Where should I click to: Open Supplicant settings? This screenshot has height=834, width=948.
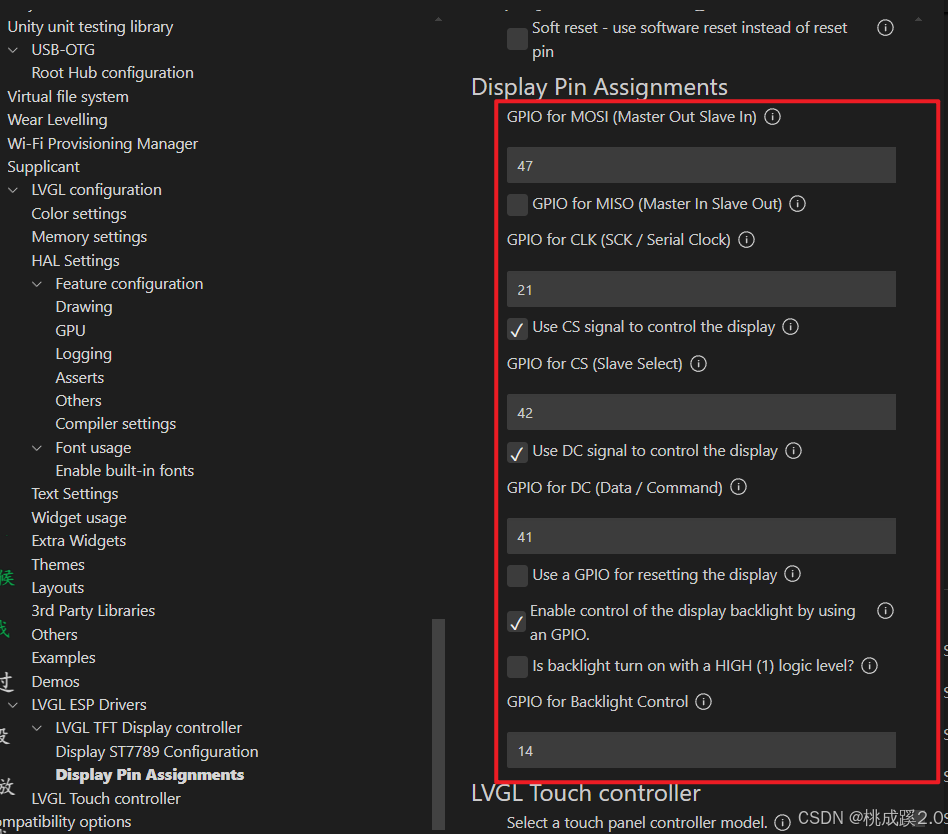coord(44,167)
